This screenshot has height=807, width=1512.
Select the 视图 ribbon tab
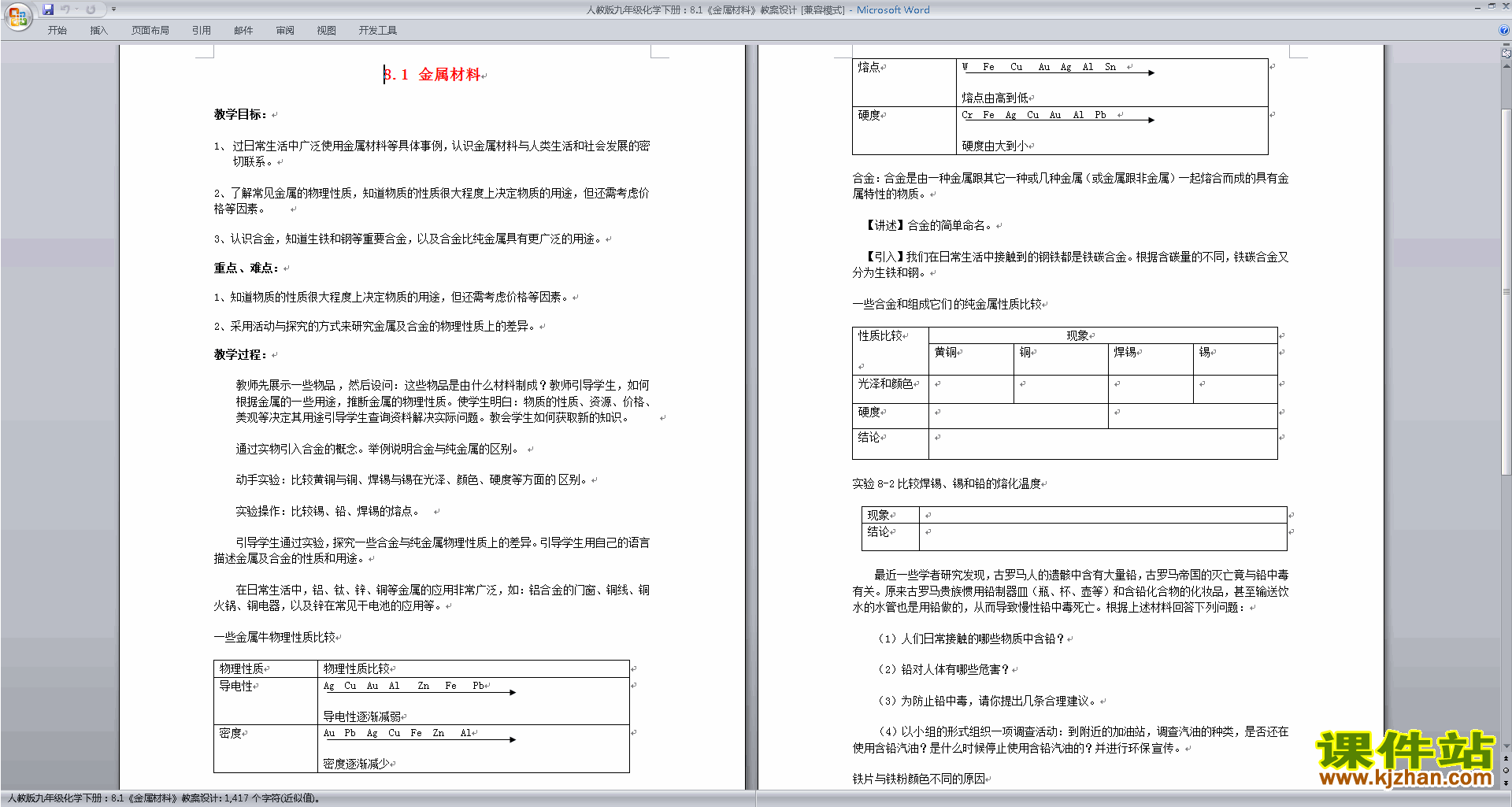[327, 31]
